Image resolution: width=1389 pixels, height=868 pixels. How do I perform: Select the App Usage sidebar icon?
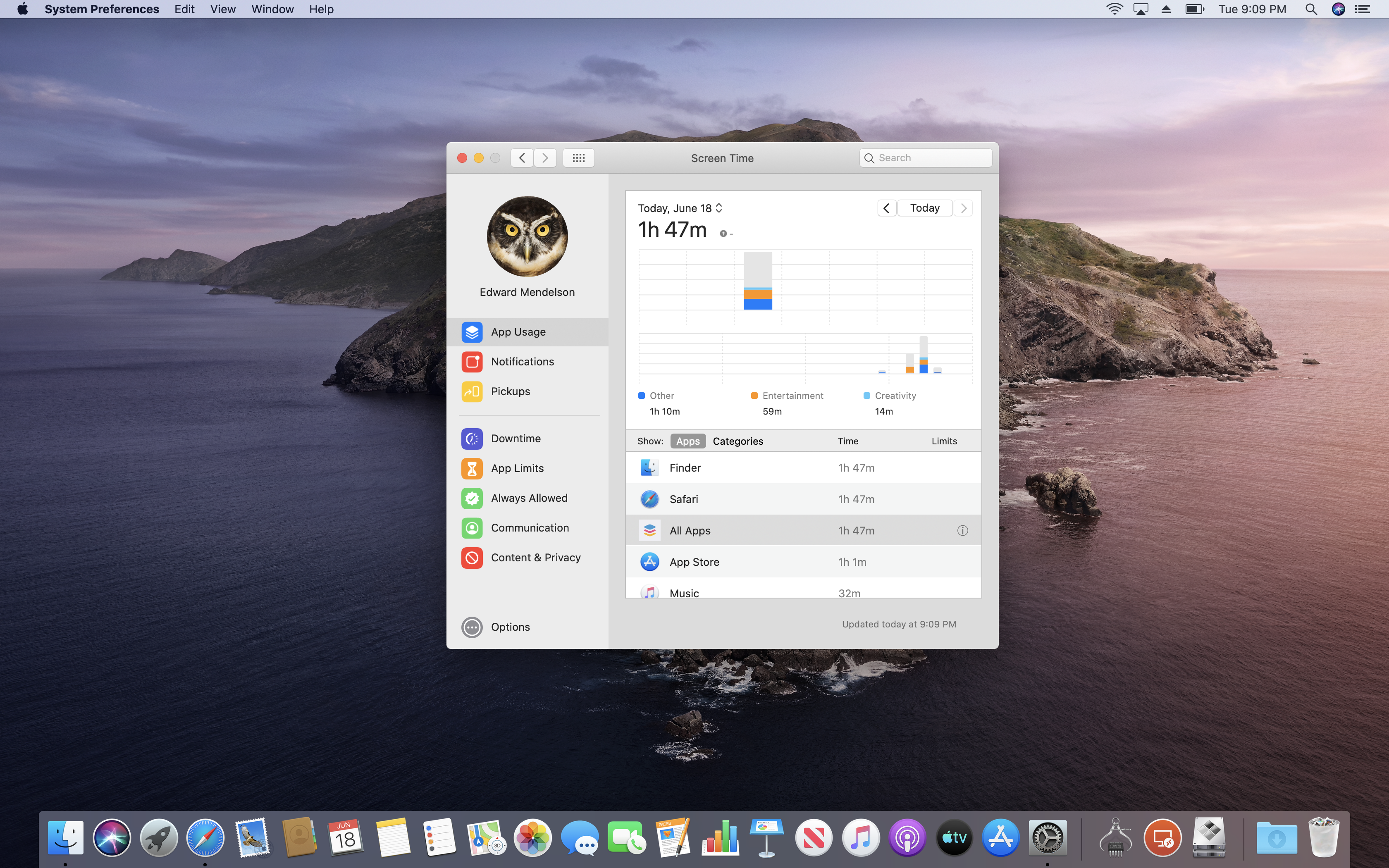pos(472,331)
